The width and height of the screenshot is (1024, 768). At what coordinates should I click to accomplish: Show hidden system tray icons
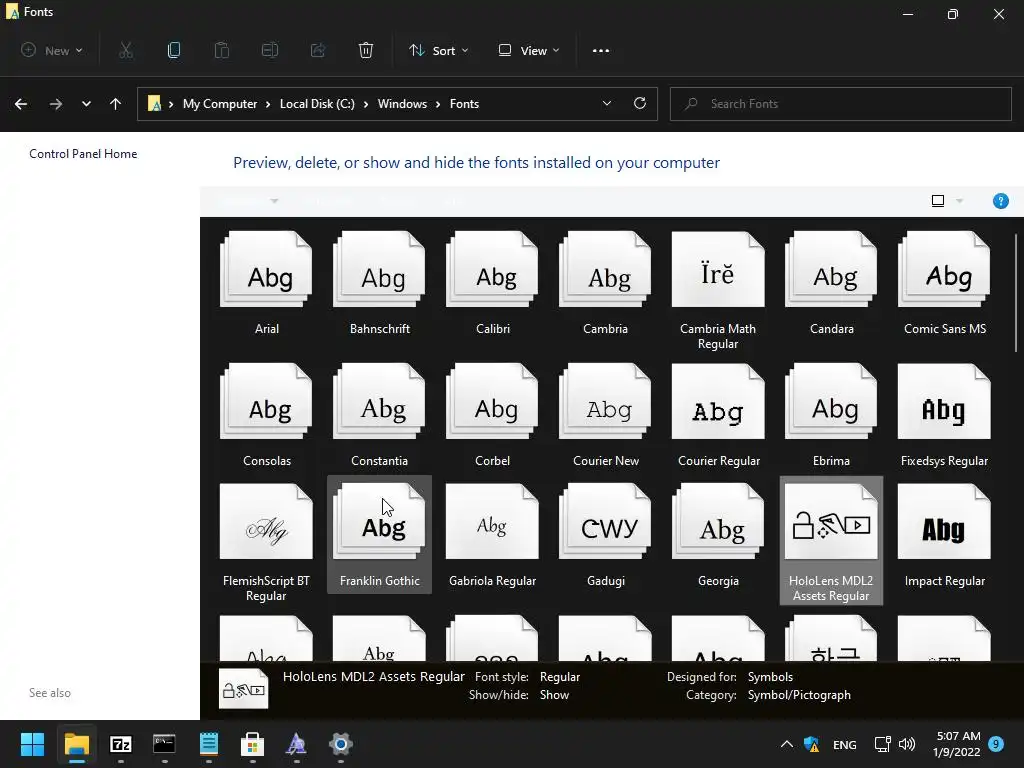(787, 744)
